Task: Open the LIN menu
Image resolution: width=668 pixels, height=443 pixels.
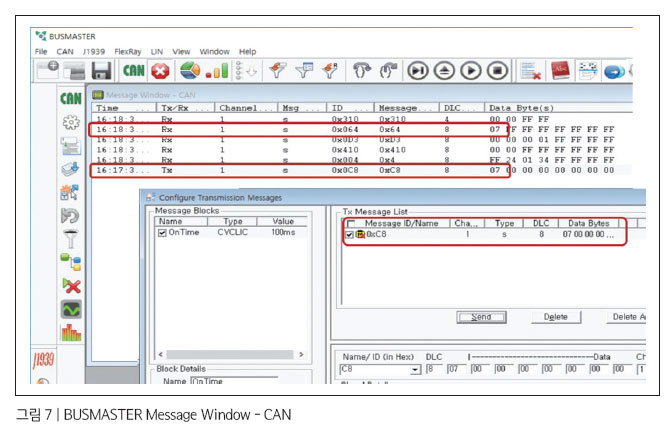Action: pos(157,52)
